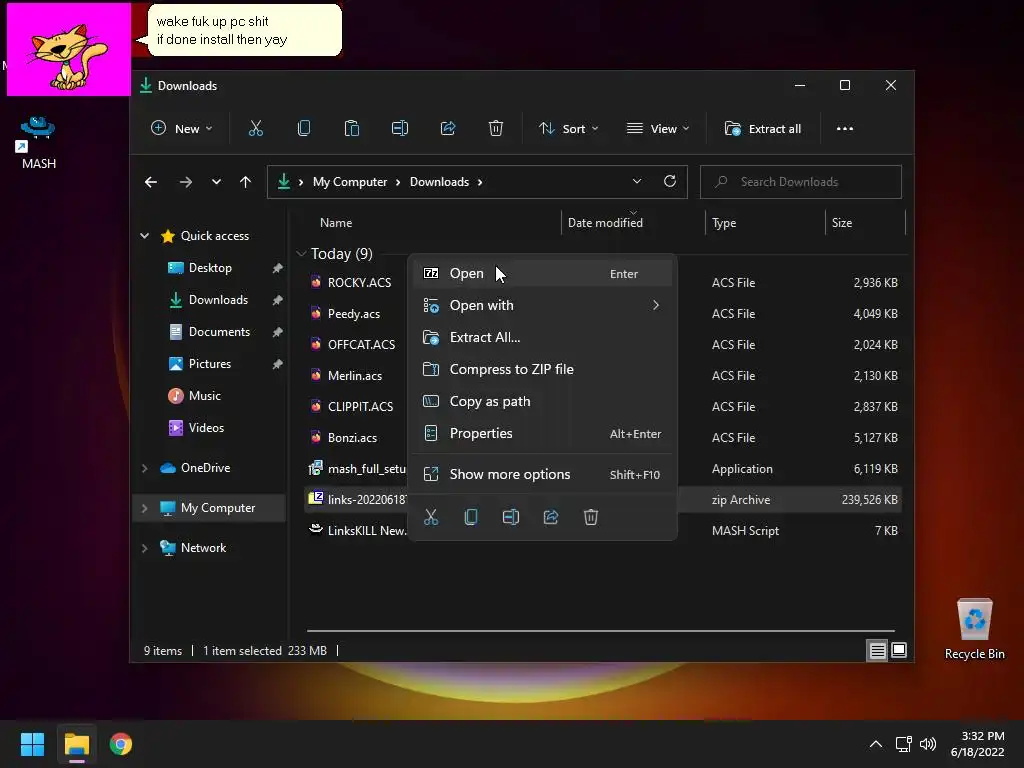Screen dimensions: 1024x768
Task: Click the Share icon in the context menu
Action: (551, 517)
